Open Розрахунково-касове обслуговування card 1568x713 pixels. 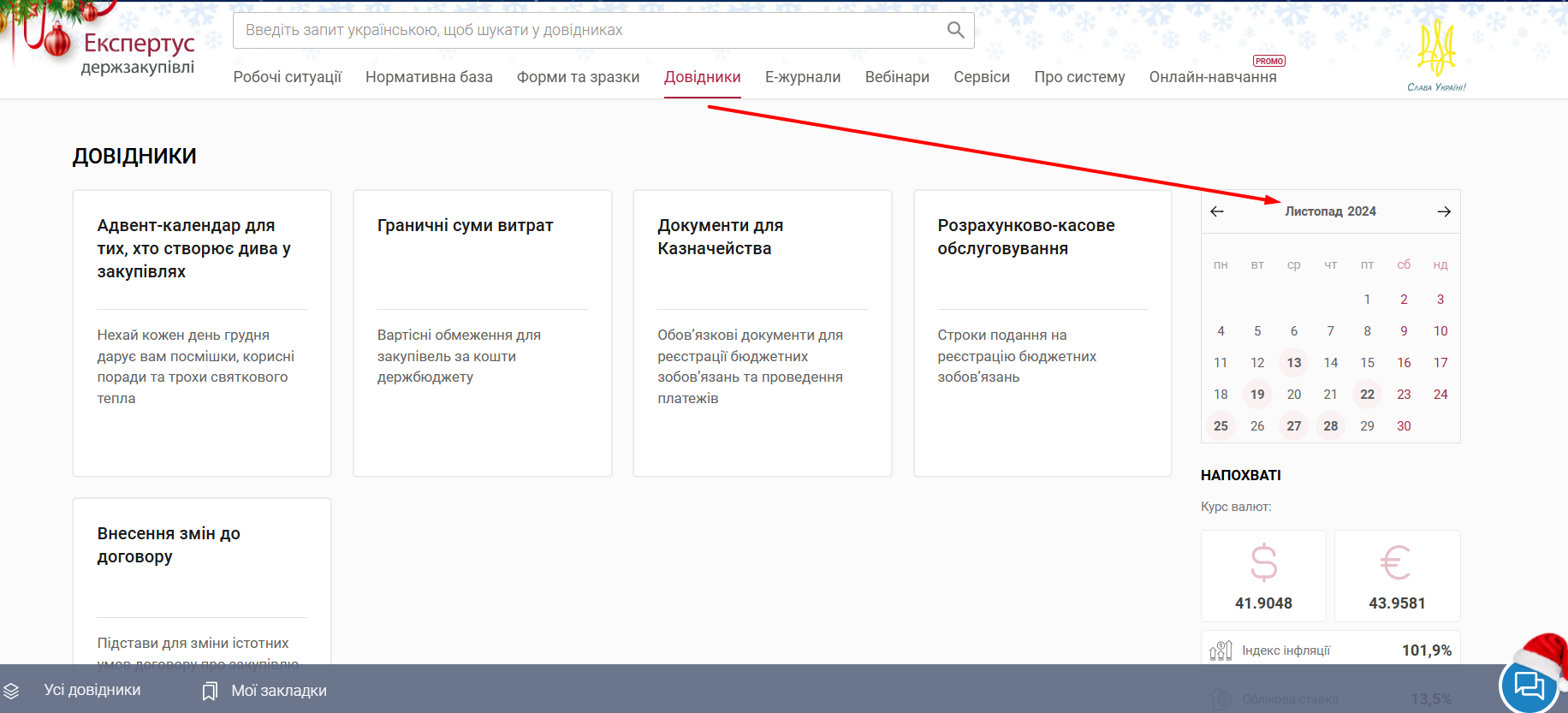[1042, 332]
